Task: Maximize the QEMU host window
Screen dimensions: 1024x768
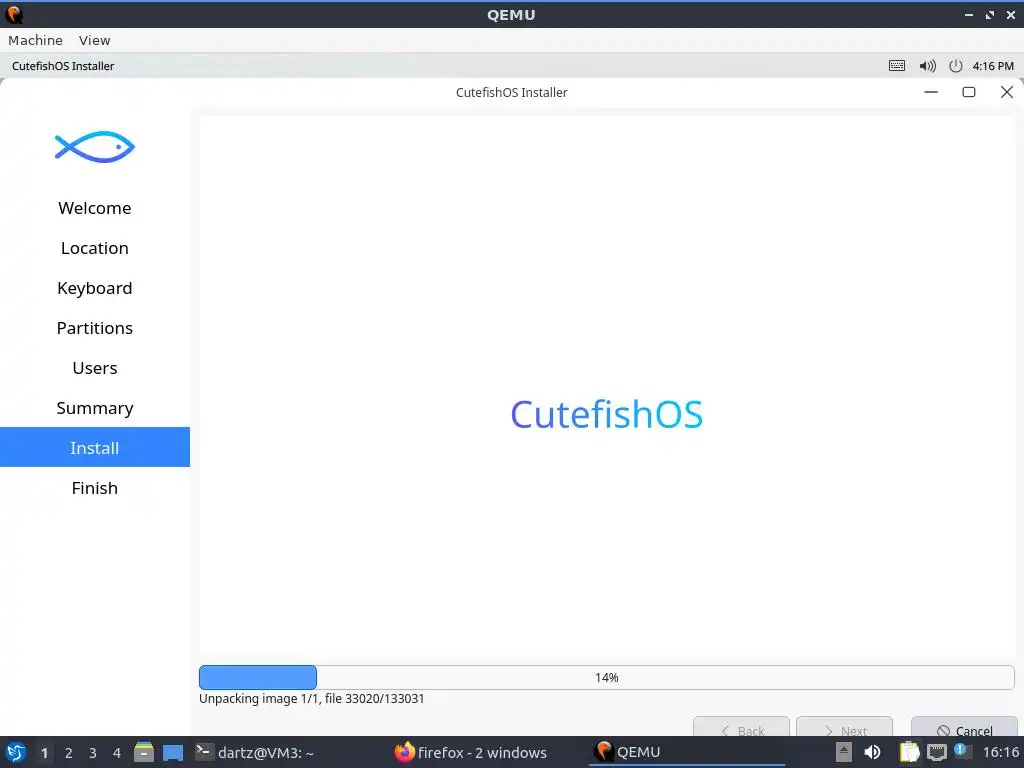Action: (x=990, y=14)
